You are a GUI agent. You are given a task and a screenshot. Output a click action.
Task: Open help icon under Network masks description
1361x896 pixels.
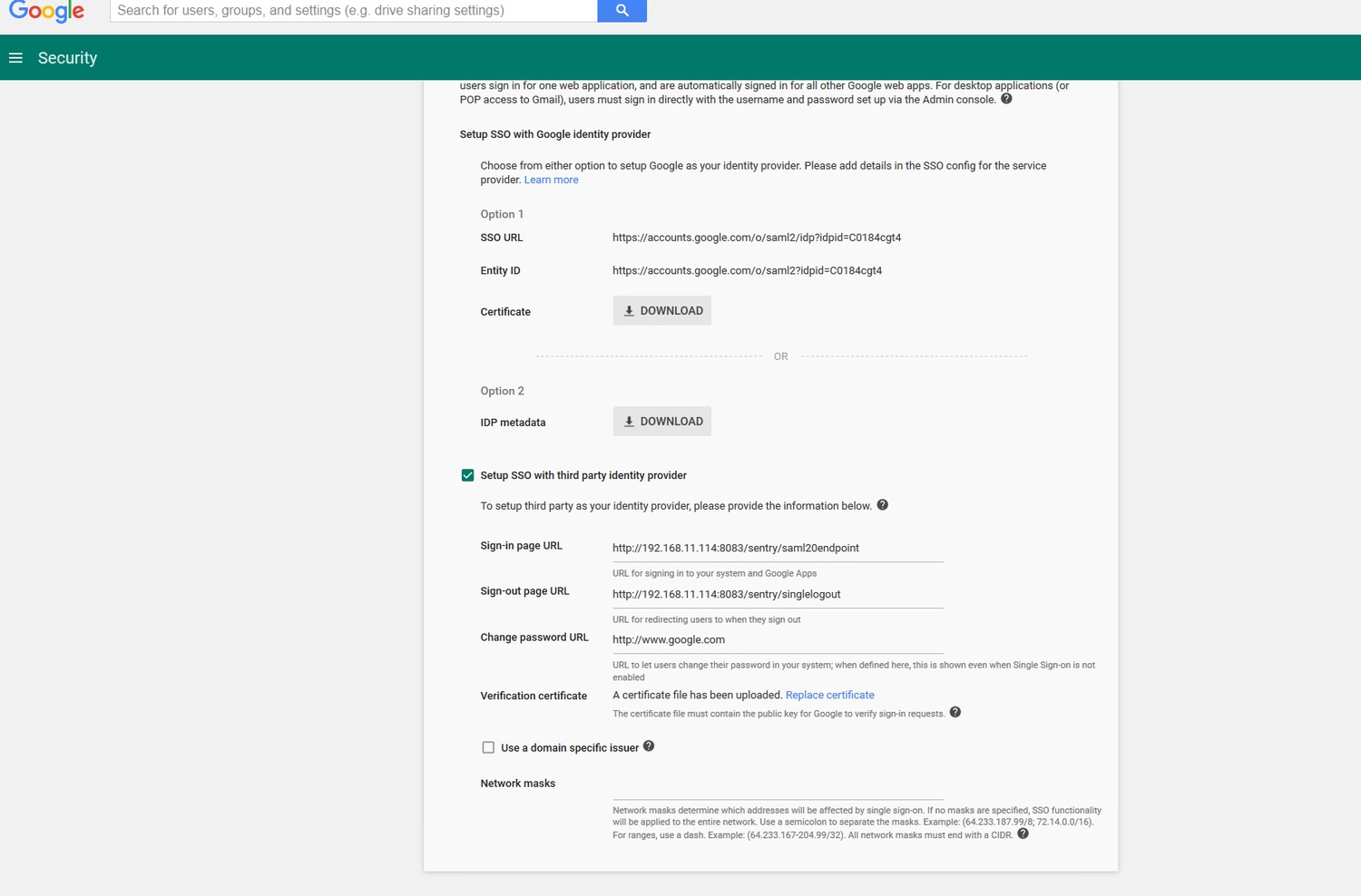tap(1023, 833)
